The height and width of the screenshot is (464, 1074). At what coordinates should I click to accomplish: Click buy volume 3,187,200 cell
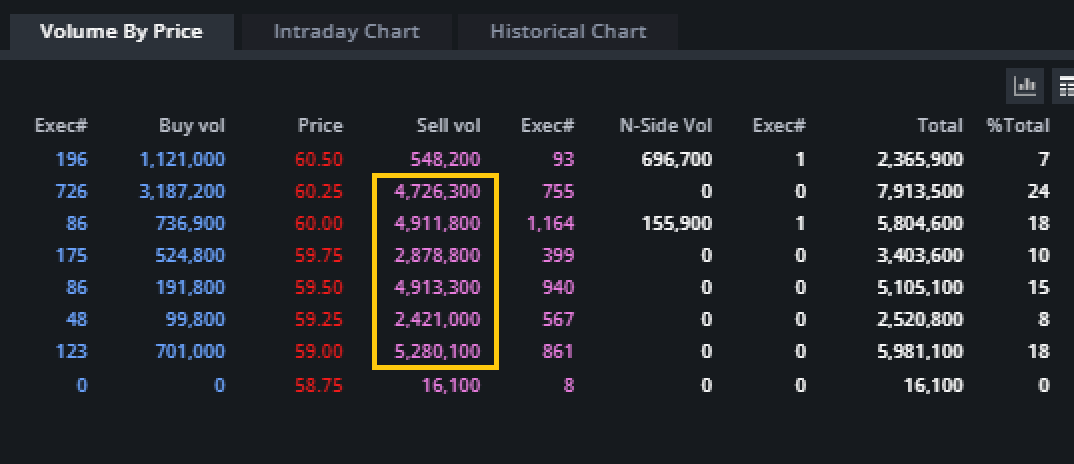[182, 191]
